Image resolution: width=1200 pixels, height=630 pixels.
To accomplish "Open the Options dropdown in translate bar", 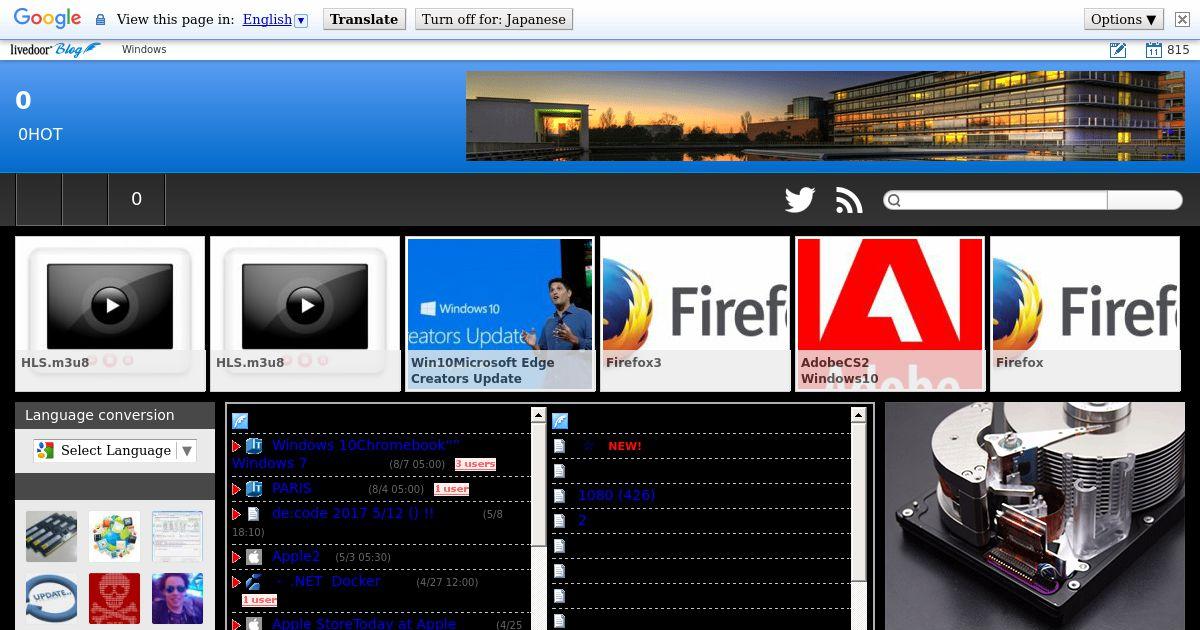I will 1124,19.
